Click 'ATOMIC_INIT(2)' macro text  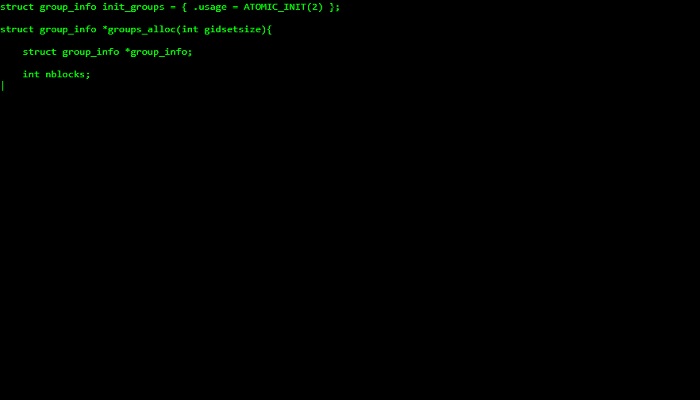[x=283, y=7]
